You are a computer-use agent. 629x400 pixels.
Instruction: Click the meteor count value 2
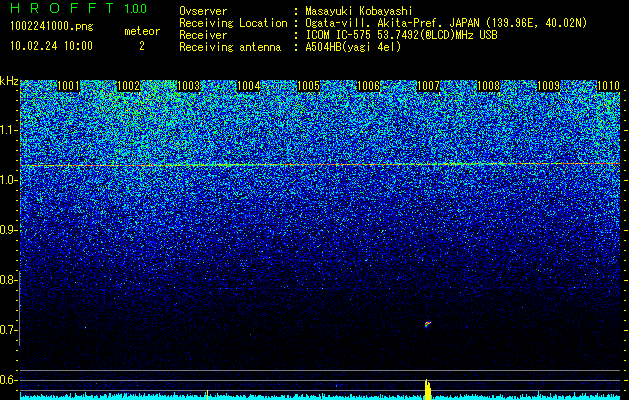[142, 46]
